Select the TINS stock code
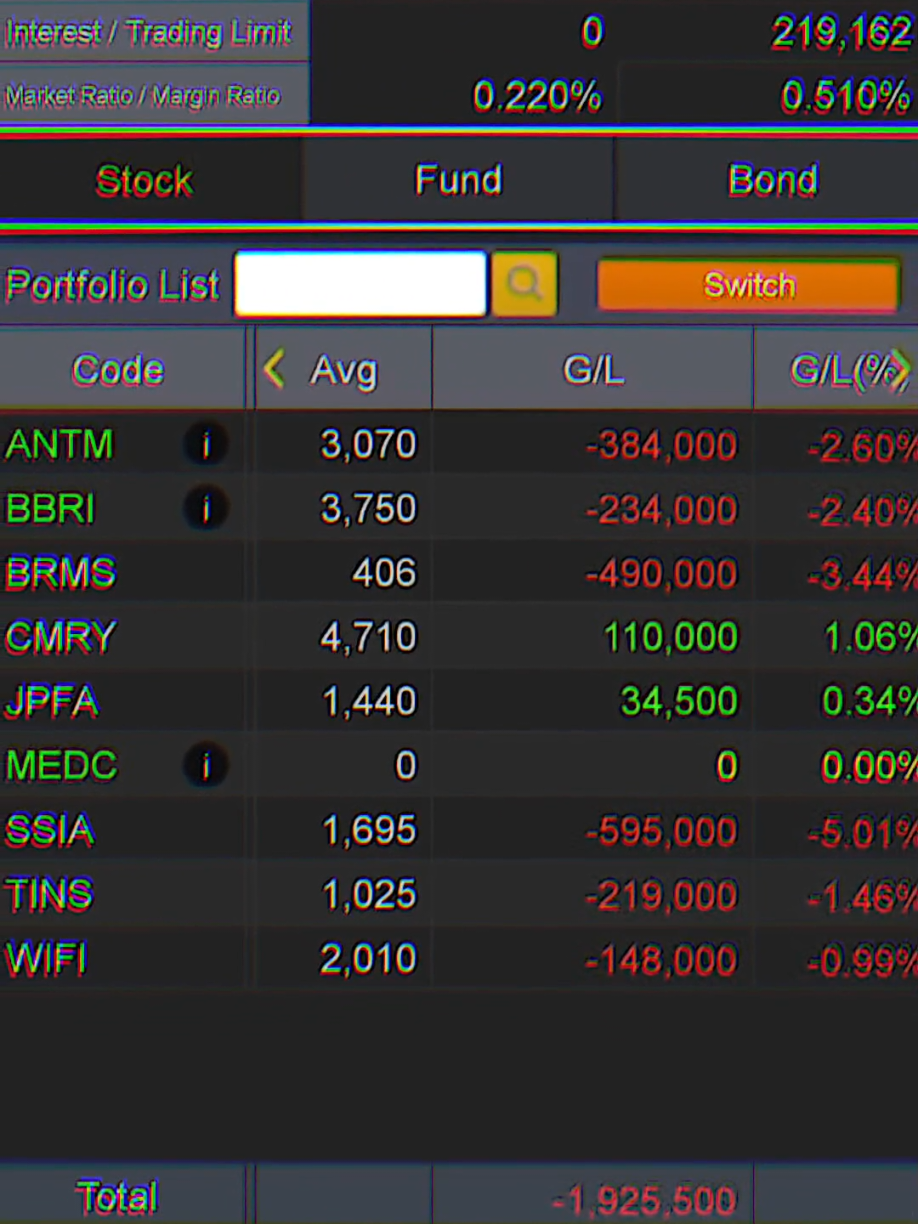918x1224 pixels. [x=49, y=894]
